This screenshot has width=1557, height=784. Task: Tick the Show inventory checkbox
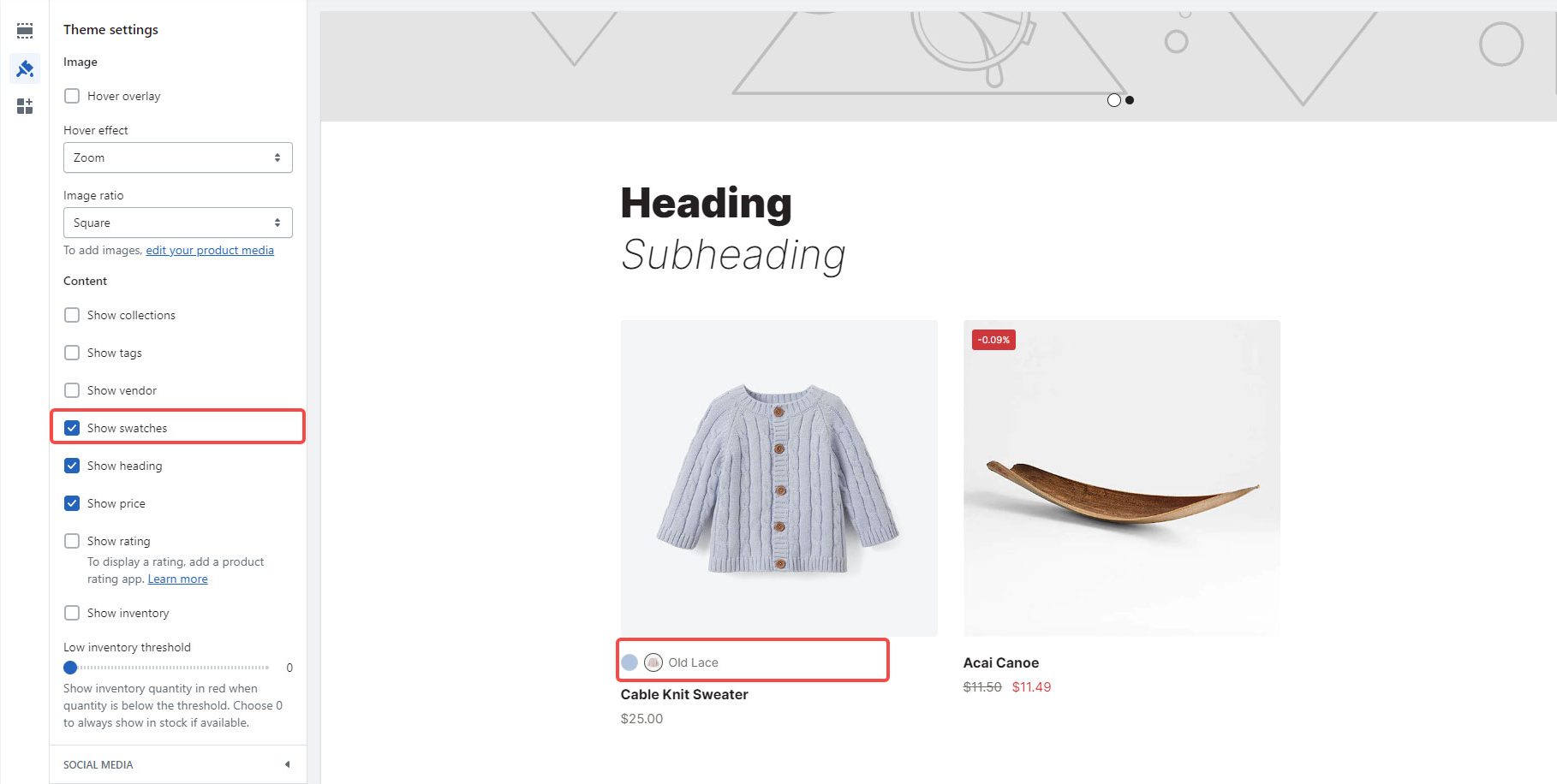tap(72, 613)
